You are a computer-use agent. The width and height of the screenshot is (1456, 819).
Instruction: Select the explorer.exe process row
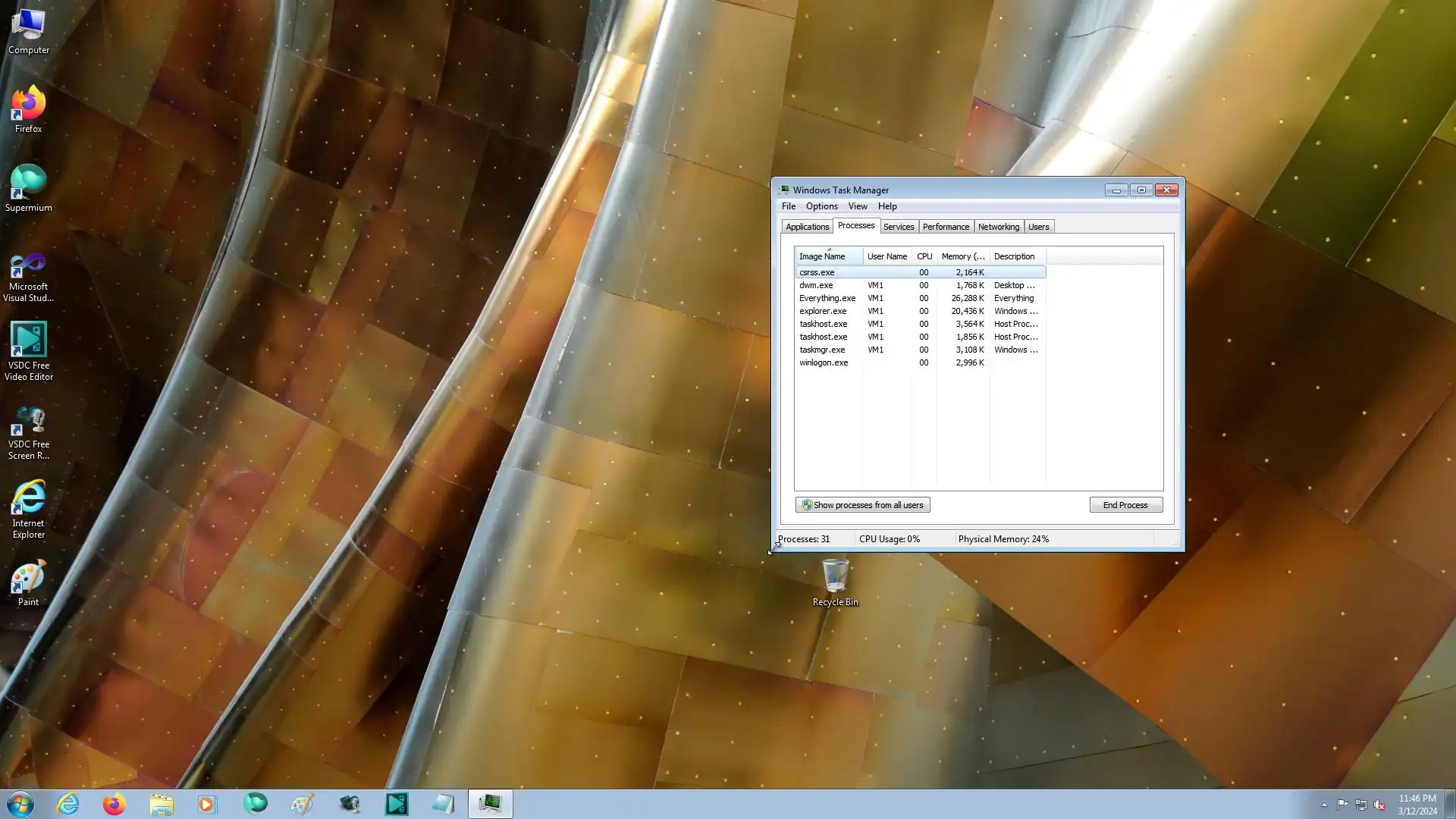[823, 311]
